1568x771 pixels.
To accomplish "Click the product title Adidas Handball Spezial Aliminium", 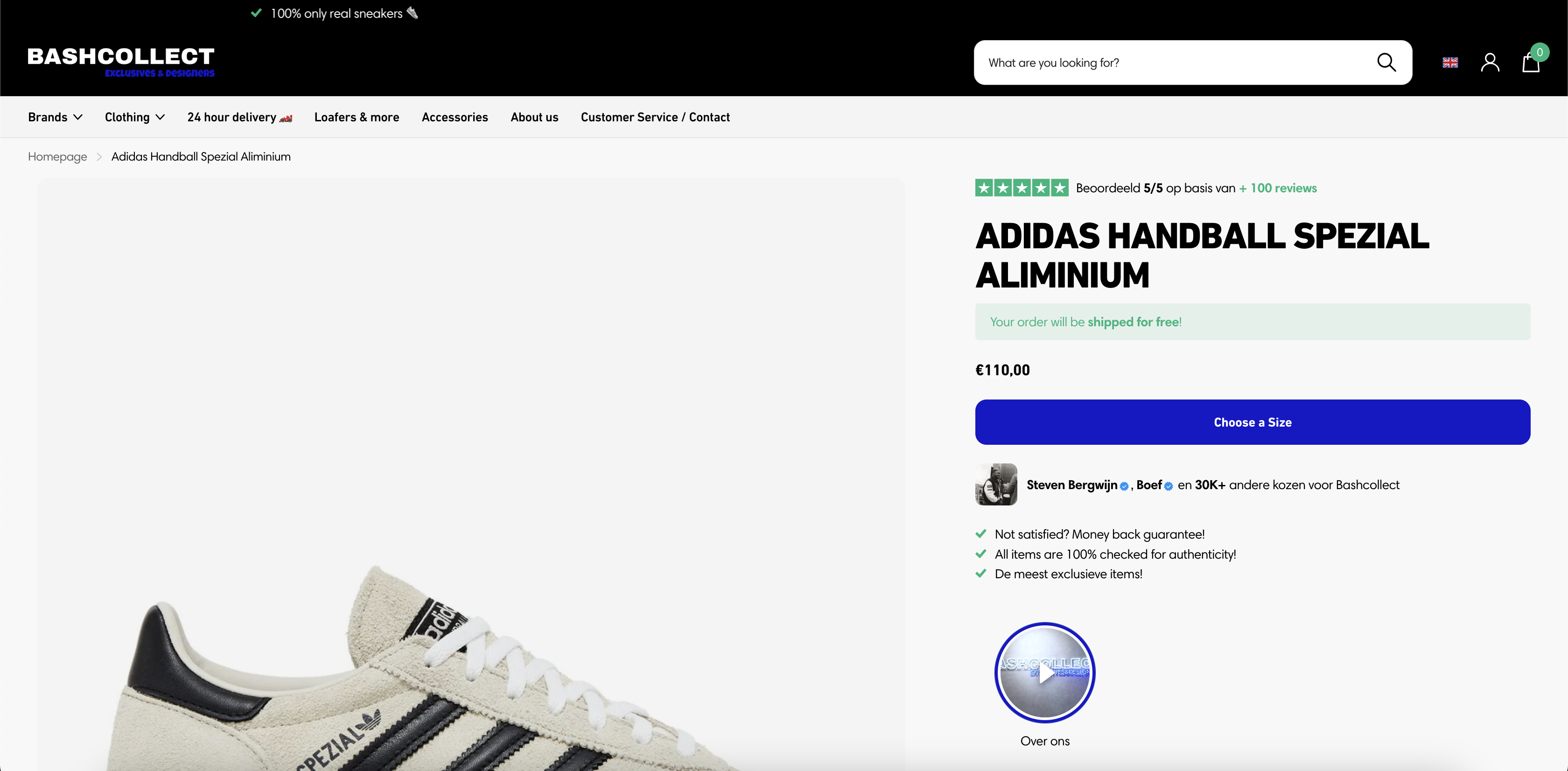I will 1202,255.
